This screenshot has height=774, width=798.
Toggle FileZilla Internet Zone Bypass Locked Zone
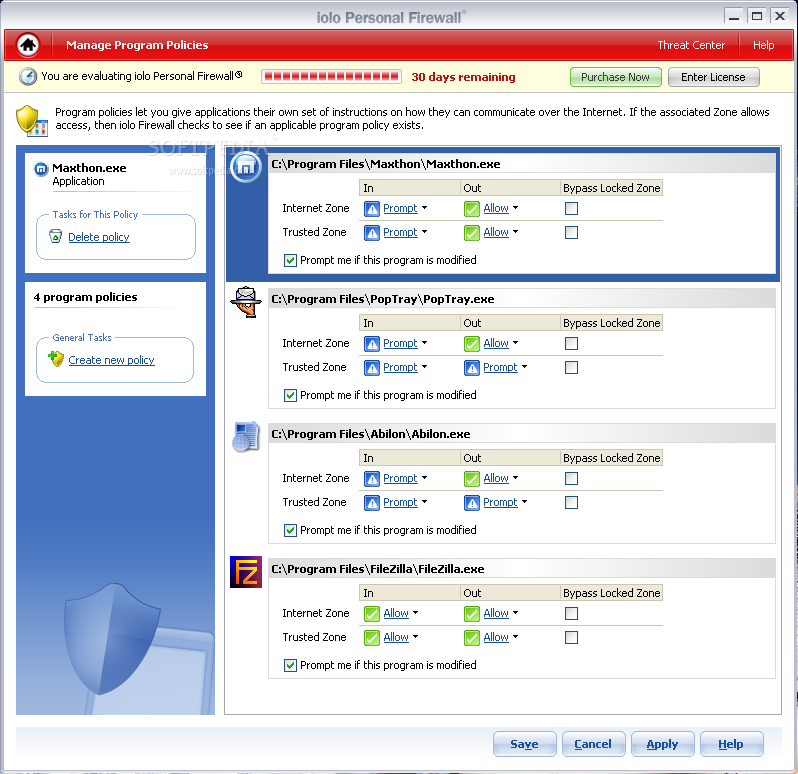point(572,614)
